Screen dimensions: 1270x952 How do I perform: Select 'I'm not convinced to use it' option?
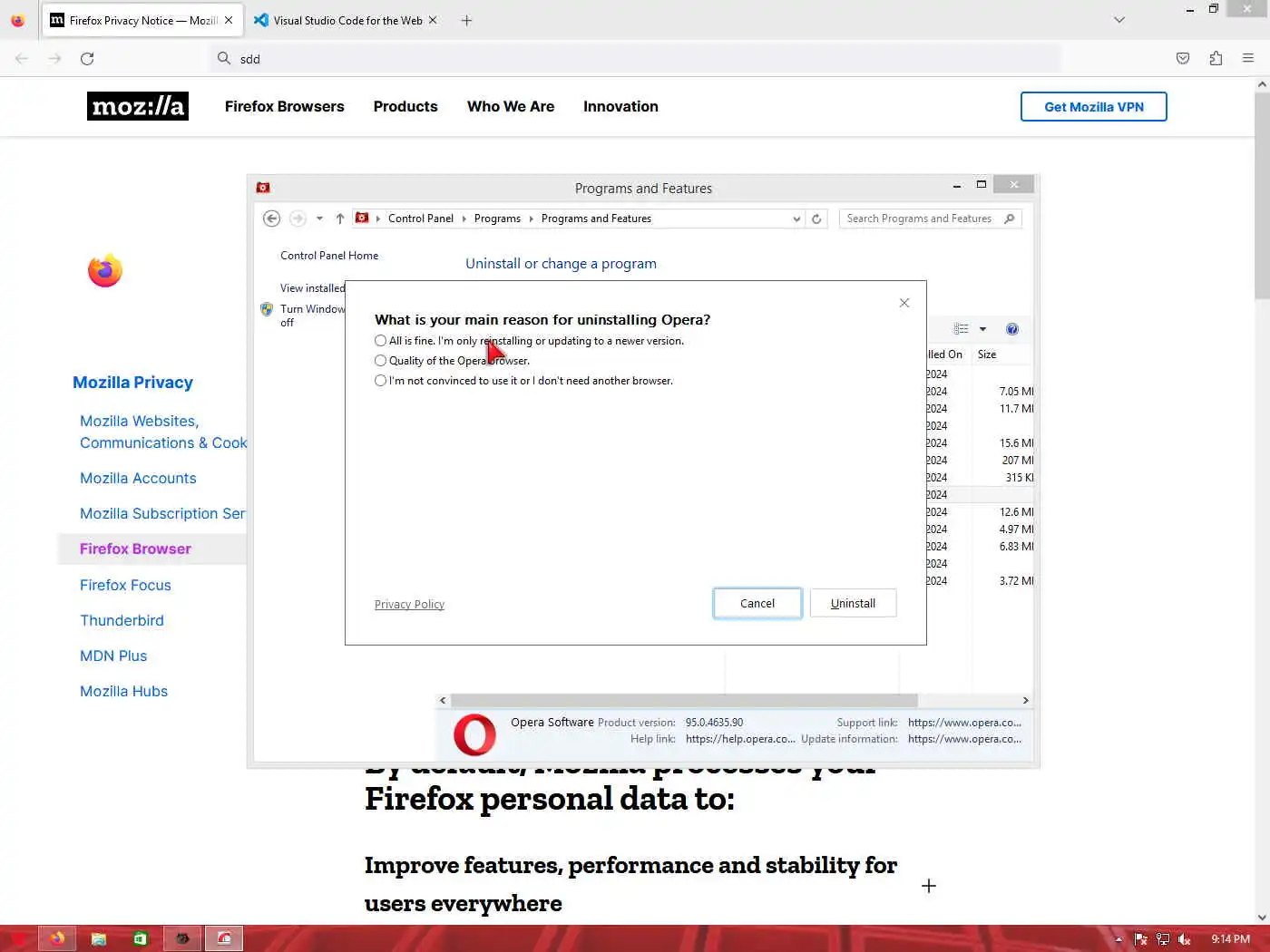(x=380, y=381)
